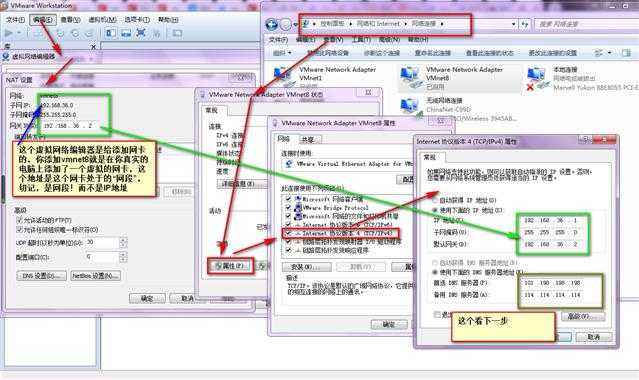
Task: Expand the 控制面板 breadcrumb arrow
Action: (350, 24)
